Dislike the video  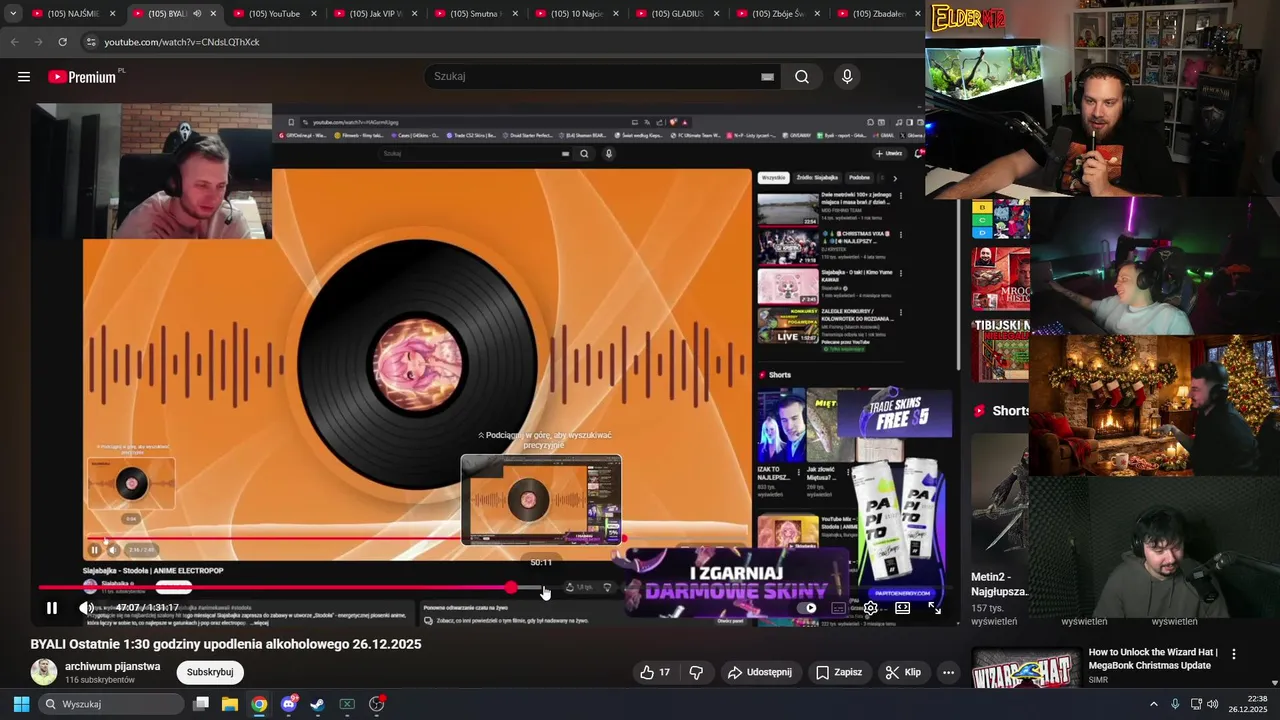pyautogui.click(x=697, y=672)
